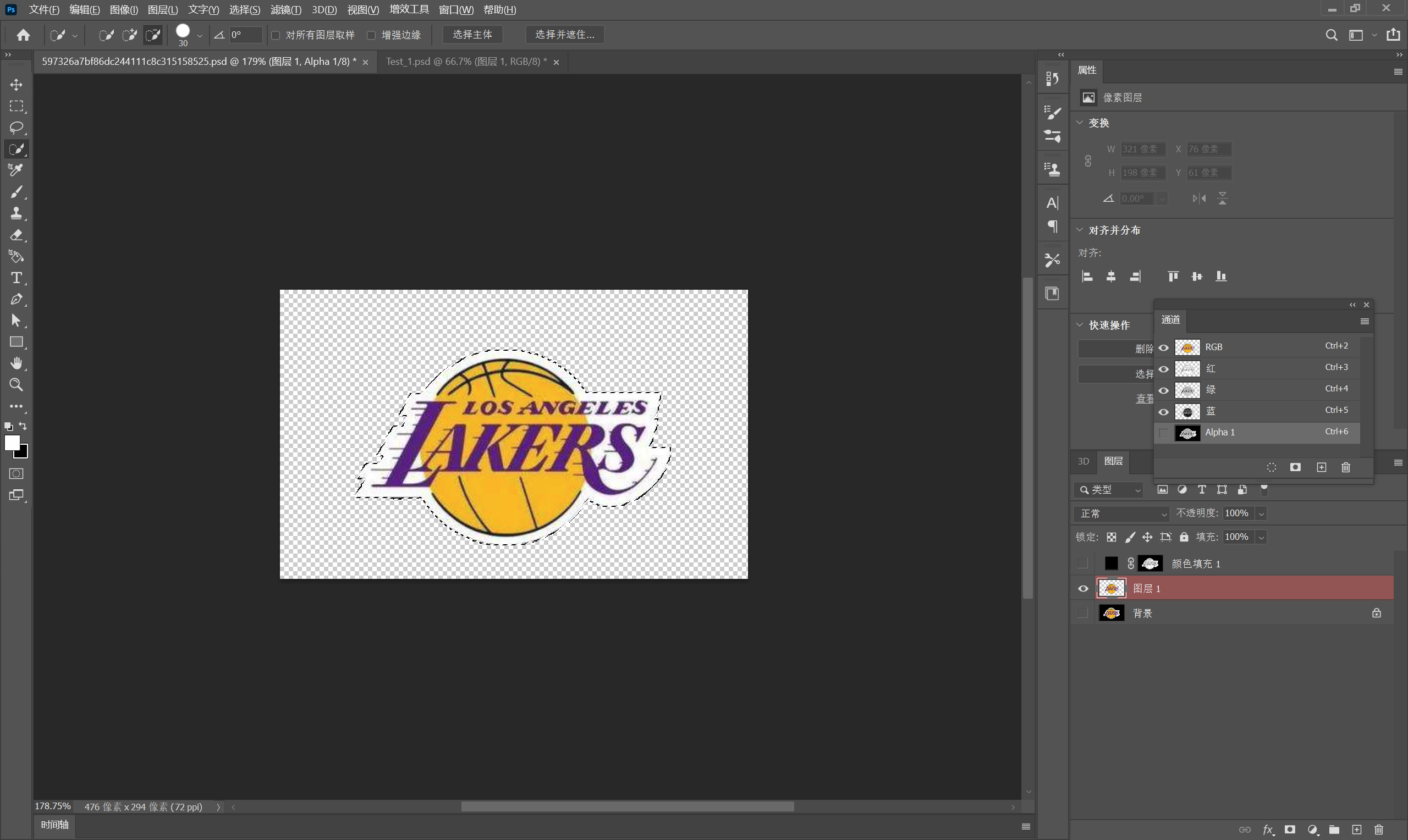The image size is (1408, 840).
Task: Open the 不透明度 opacity dropdown arrow
Action: coord(1261,513)
